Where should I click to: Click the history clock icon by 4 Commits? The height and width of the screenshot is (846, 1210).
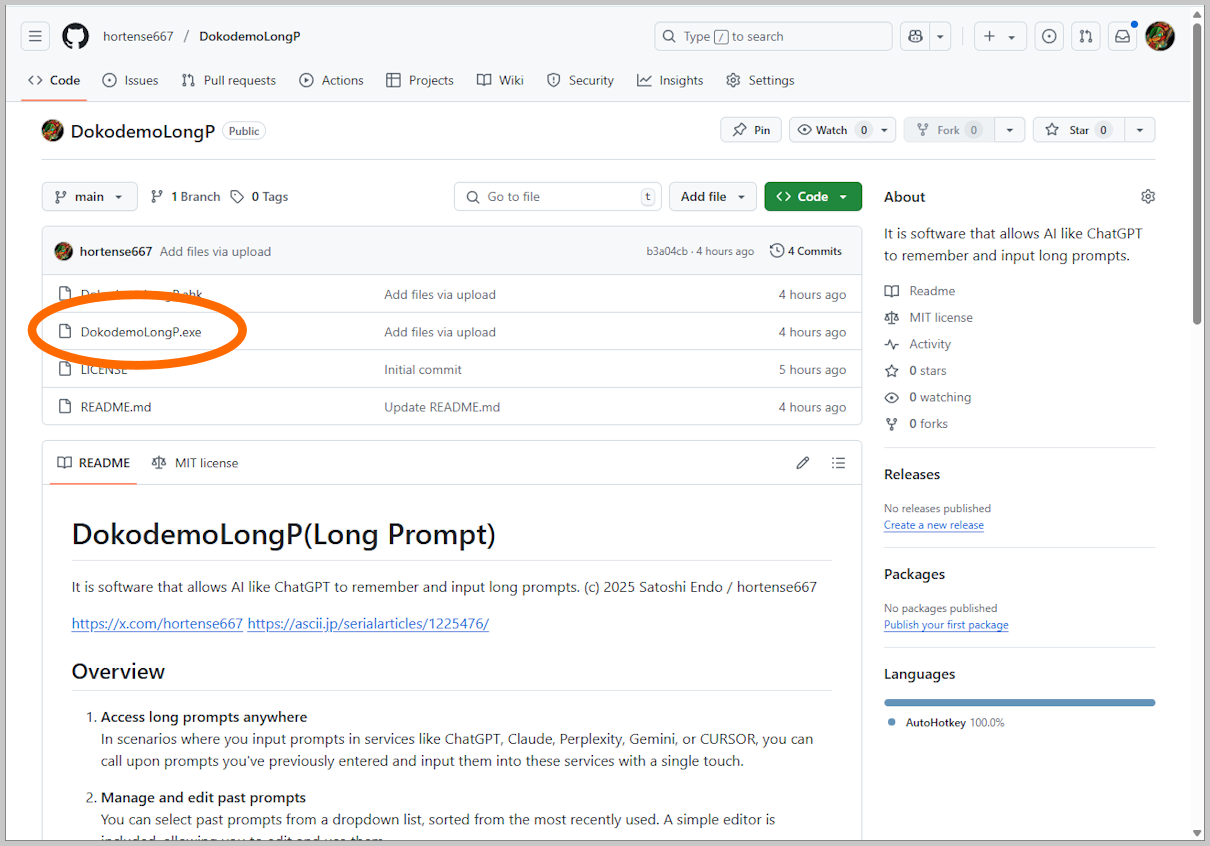tap(777, 251)
